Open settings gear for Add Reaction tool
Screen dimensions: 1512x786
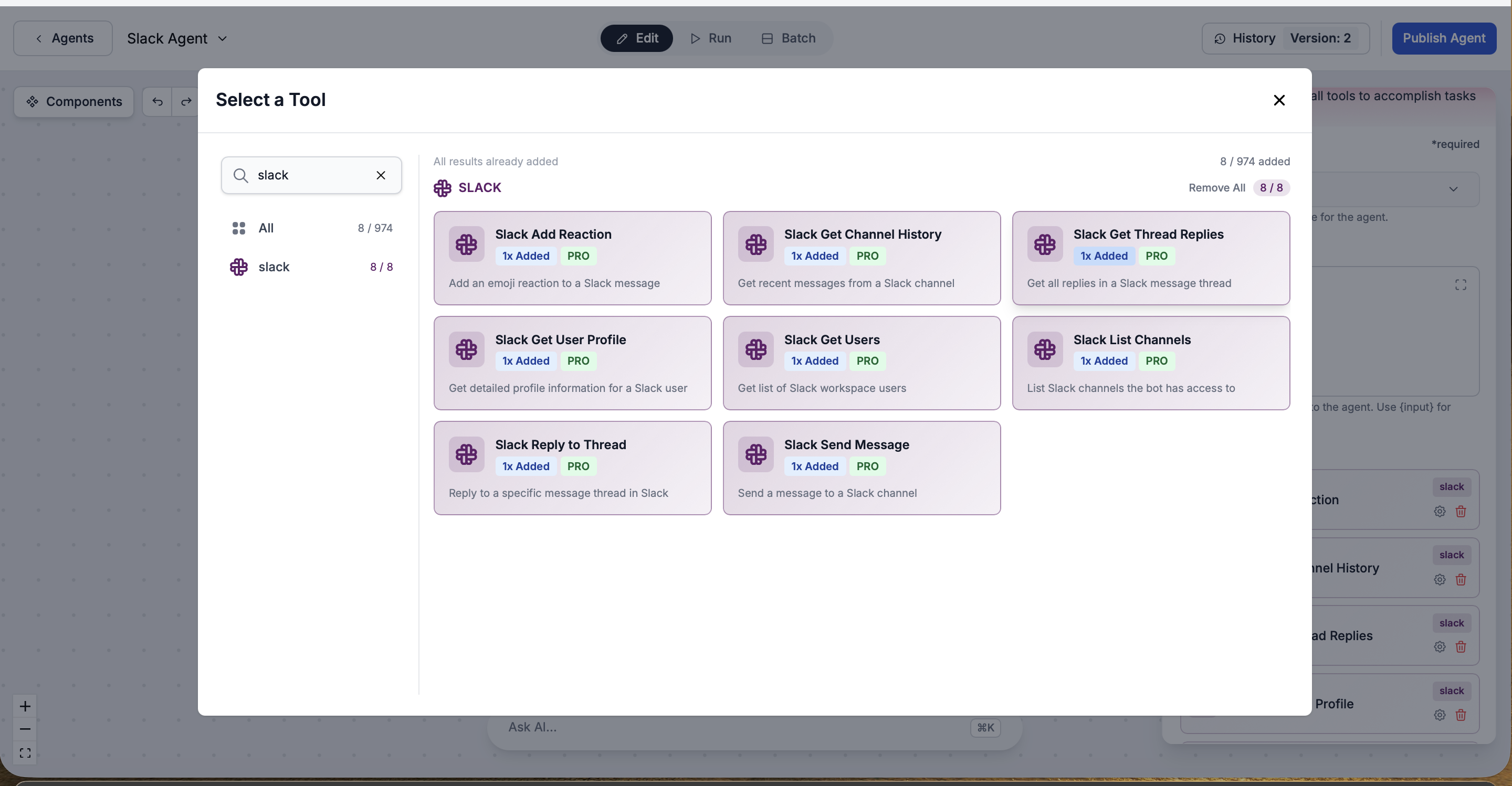[x=1440, y=512]
